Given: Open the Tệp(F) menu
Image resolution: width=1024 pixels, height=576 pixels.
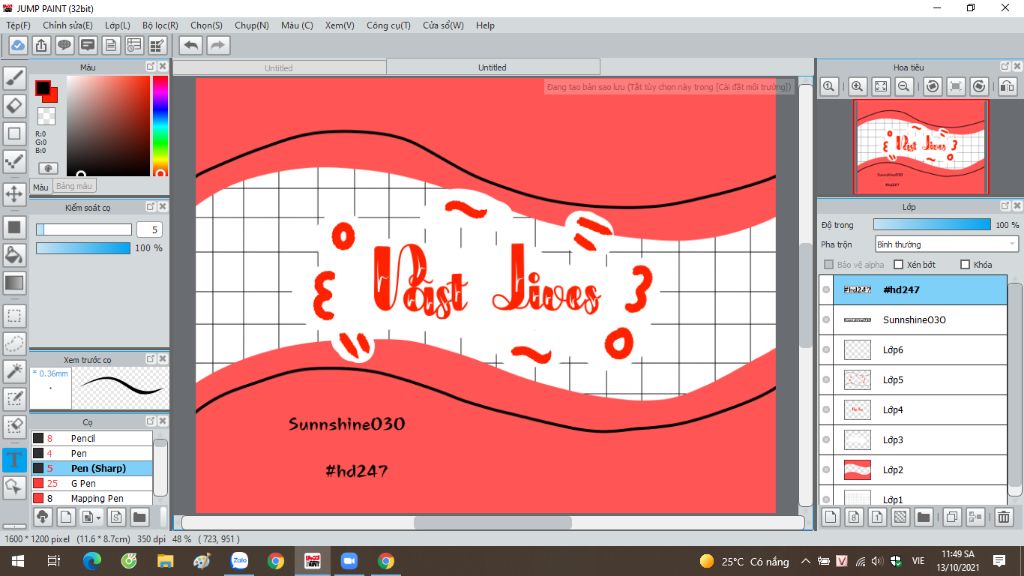Looking at the screenshot, I should click(18, 25).
